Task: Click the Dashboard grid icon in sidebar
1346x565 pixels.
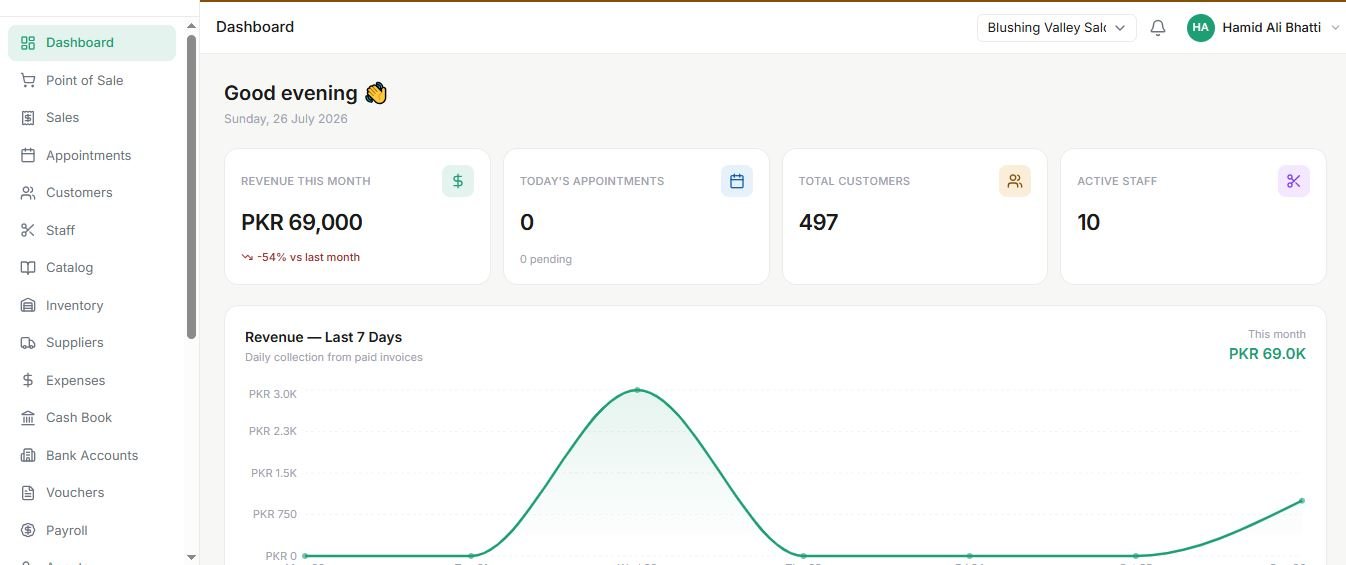Action: (28, 43)
